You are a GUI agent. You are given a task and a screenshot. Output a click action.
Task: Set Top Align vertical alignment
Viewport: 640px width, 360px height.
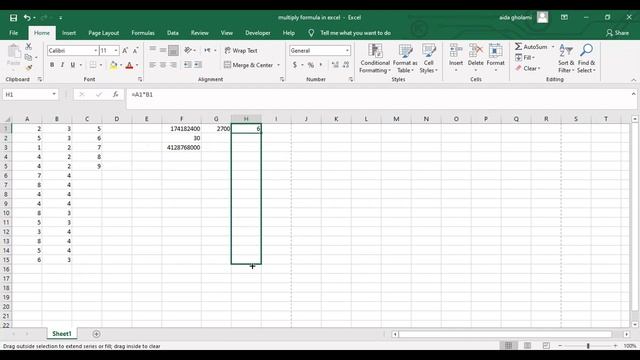pos(152,50)
